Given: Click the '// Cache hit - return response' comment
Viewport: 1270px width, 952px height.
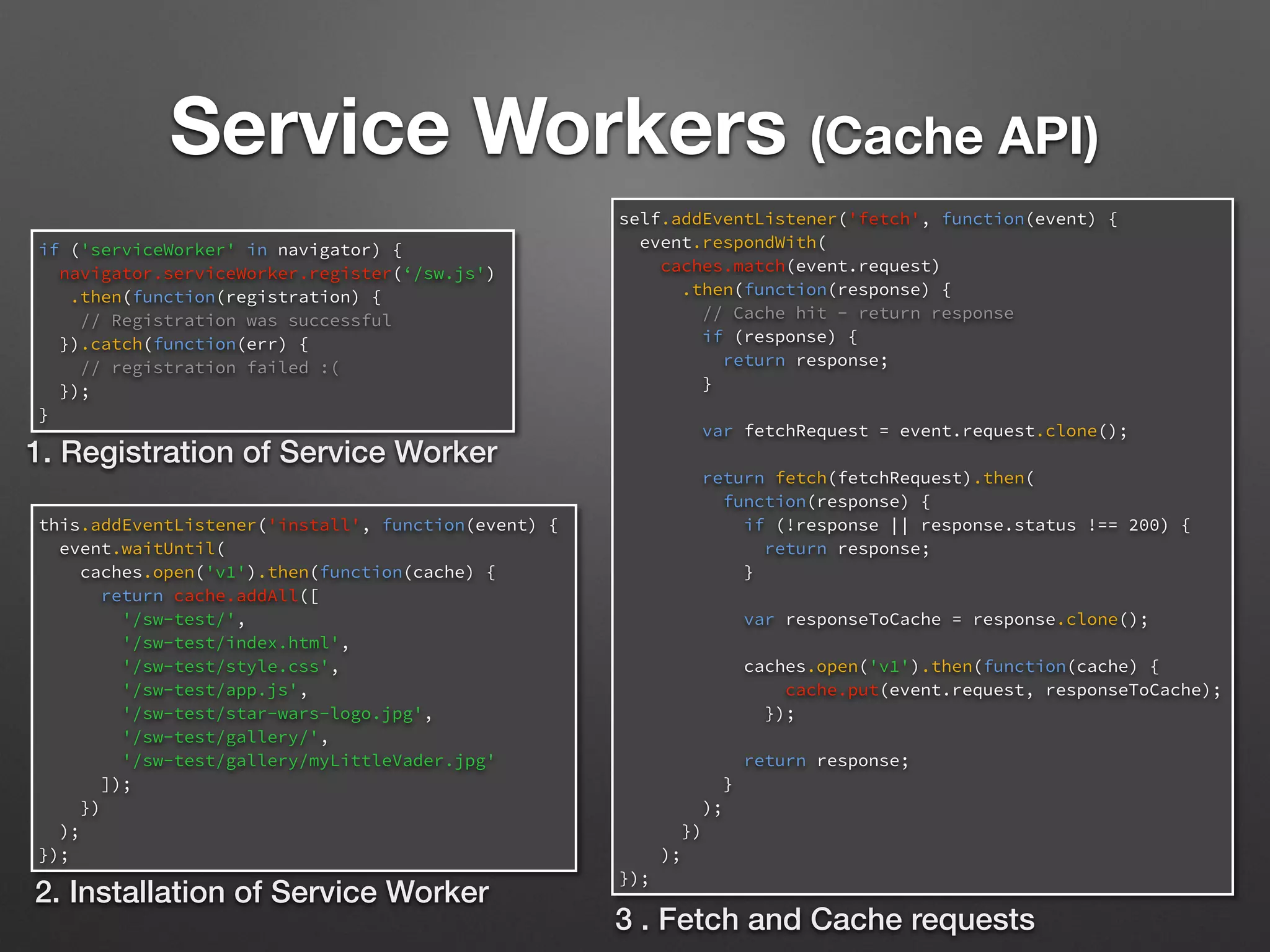Looking at the screenshot, I should (x=858, y=313).
